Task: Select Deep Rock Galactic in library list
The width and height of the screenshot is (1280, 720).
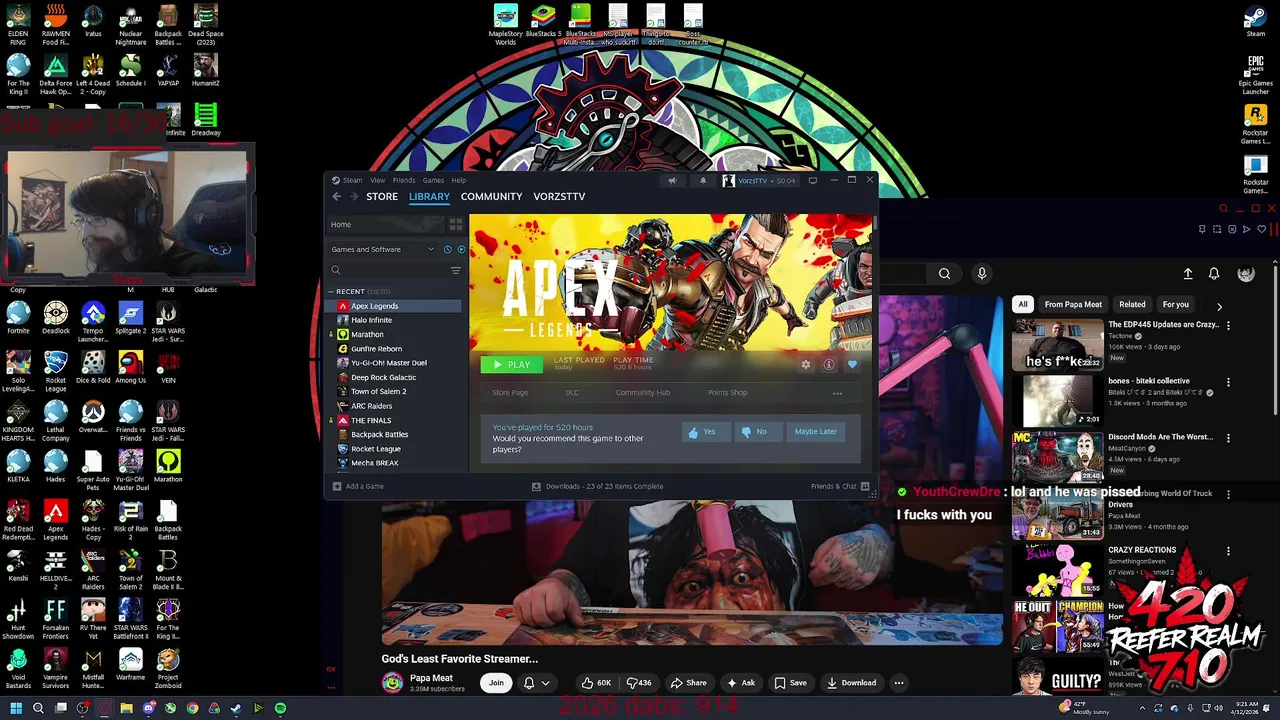Action: pyautogui.click(x=383, y=377)
